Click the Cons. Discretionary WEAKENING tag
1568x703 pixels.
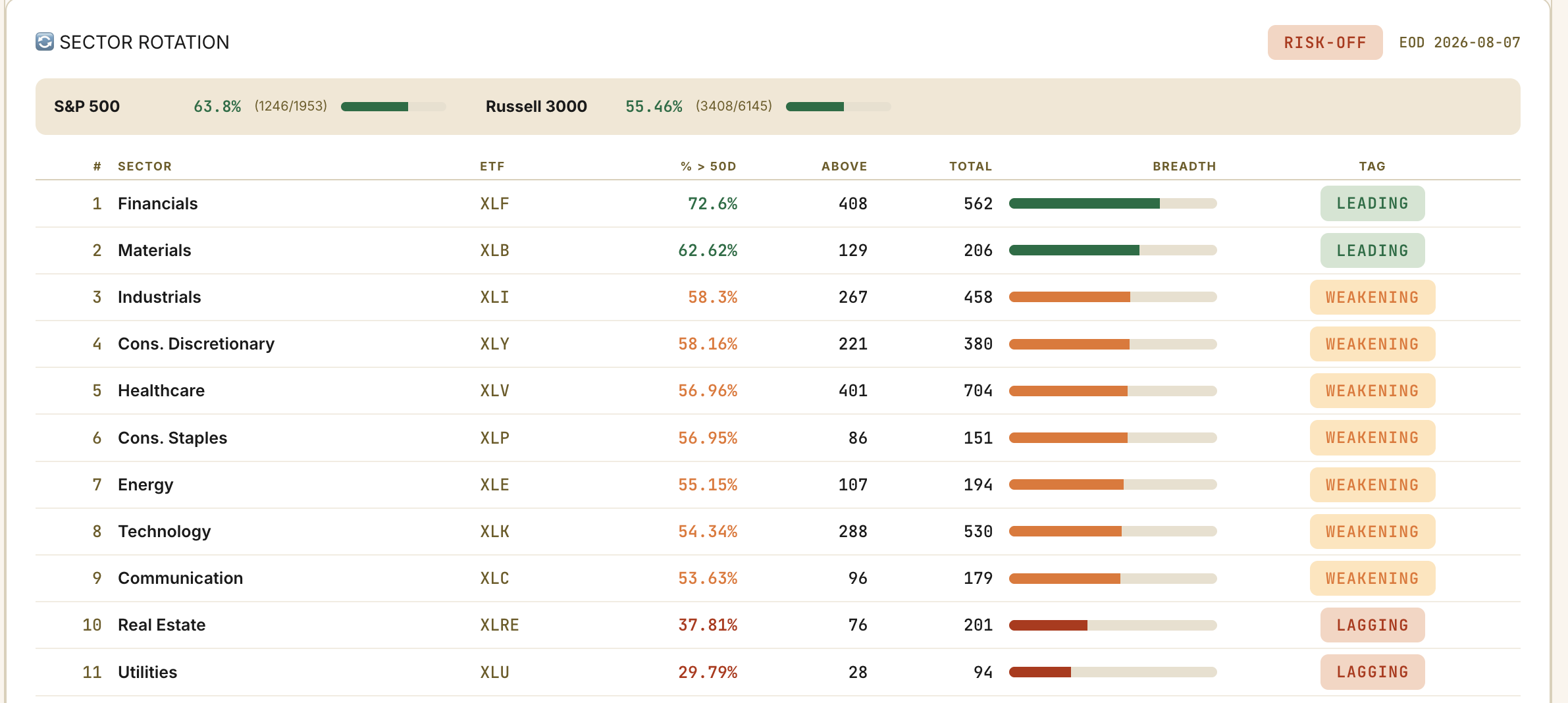point(1372,344)
